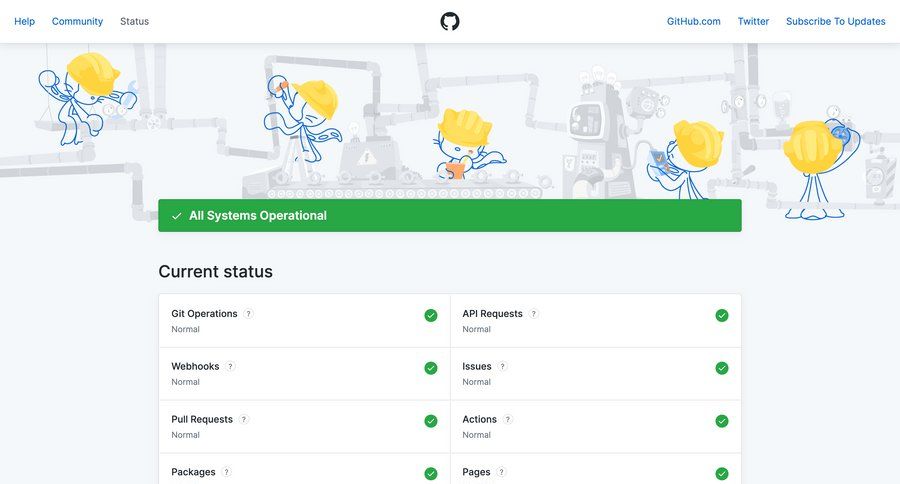Click the Git Operations help question mark
Image resolution: width=900 pixels, height=484 pixels.
point(248,313)
